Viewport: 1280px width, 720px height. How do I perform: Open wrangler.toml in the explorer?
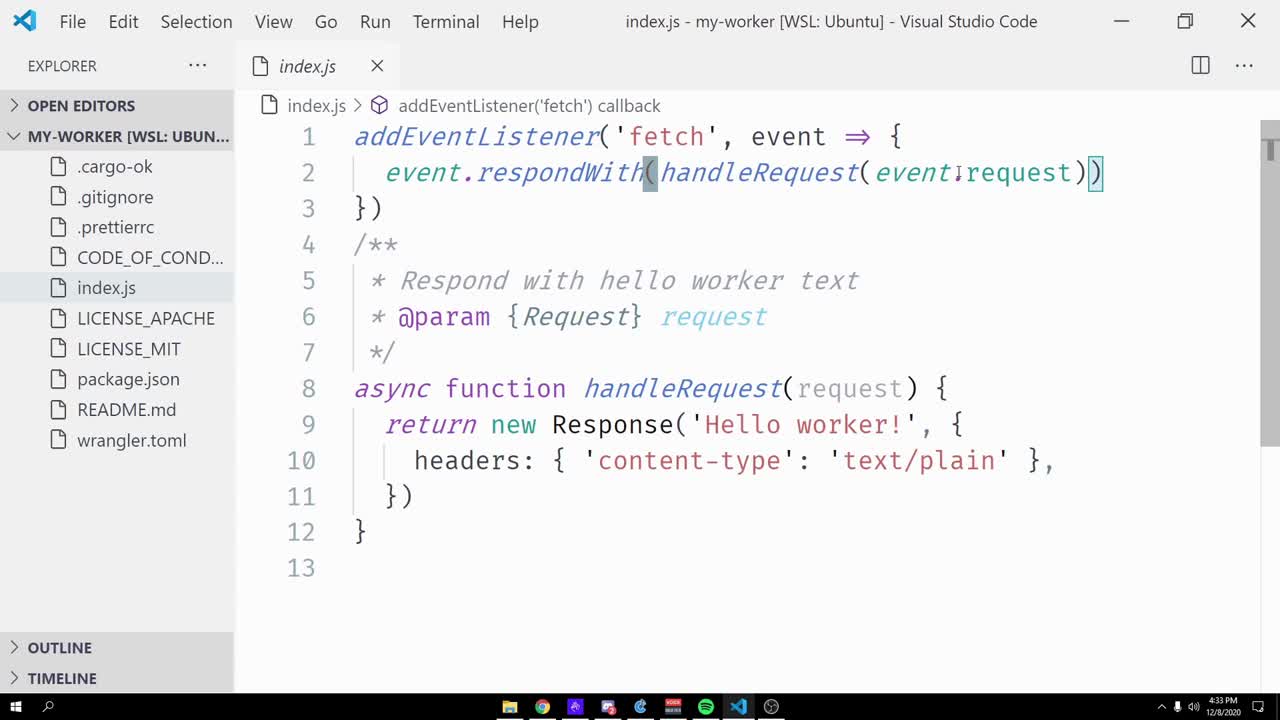point(131,440)
